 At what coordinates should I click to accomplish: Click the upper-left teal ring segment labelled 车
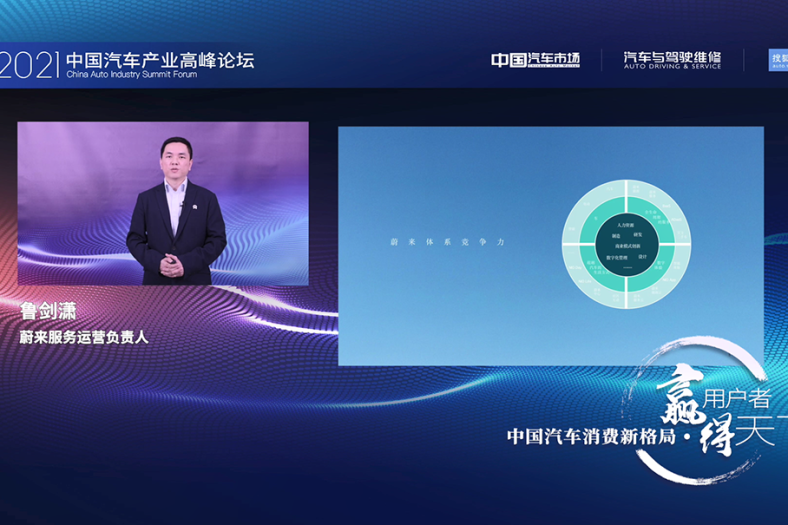[596, 219]
